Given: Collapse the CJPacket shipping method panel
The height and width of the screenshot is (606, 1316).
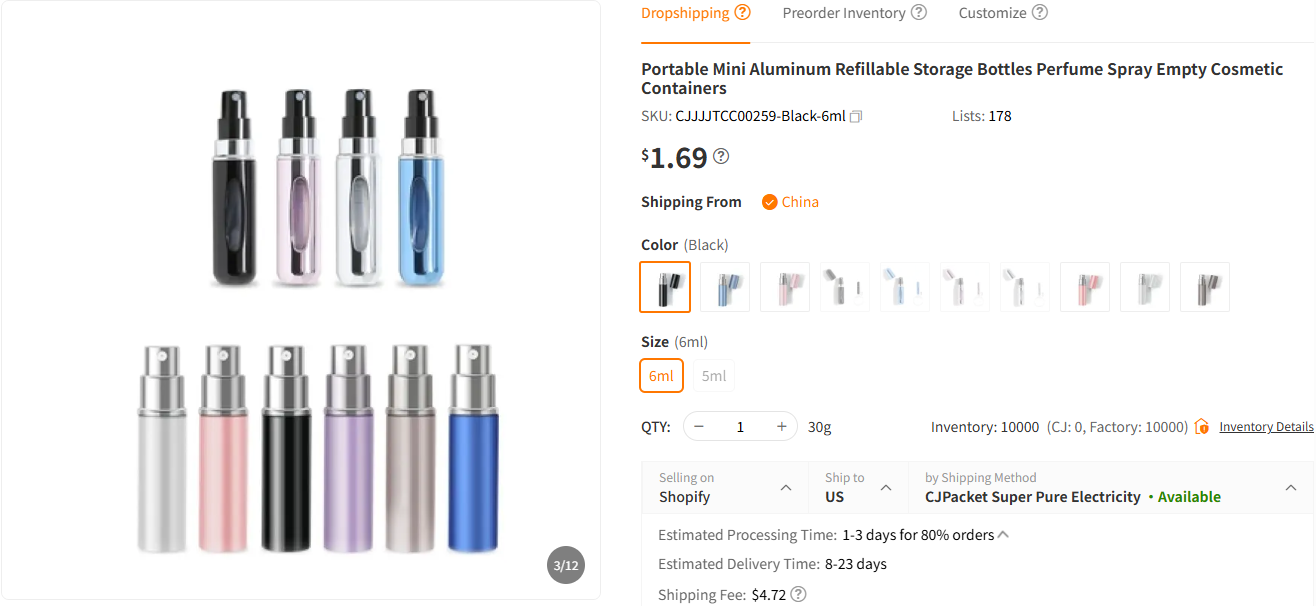Looking at the screenshot, I should point(1290,487).
